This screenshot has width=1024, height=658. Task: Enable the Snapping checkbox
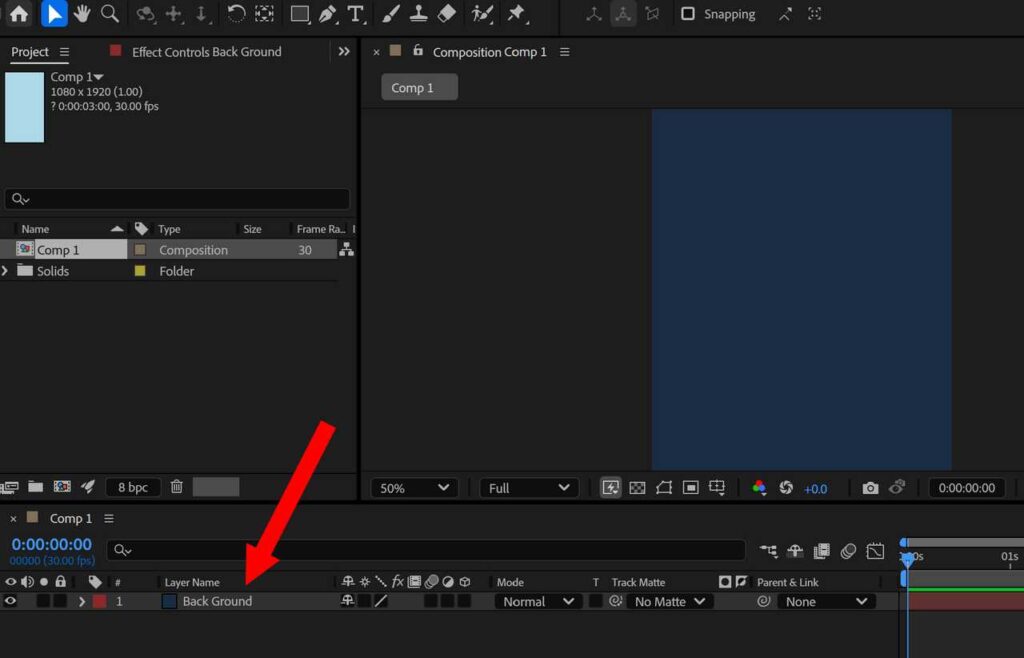pyautogui.click(x=688, y=14)
